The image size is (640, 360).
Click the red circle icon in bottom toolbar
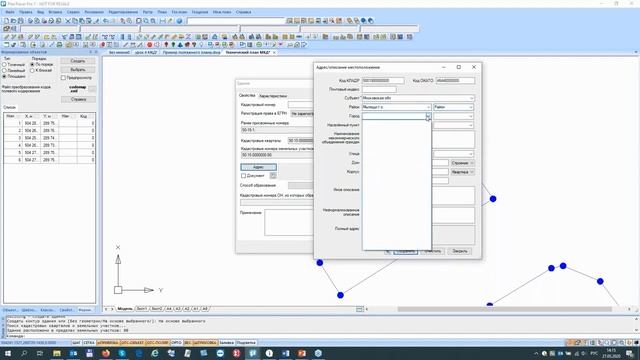149,44
